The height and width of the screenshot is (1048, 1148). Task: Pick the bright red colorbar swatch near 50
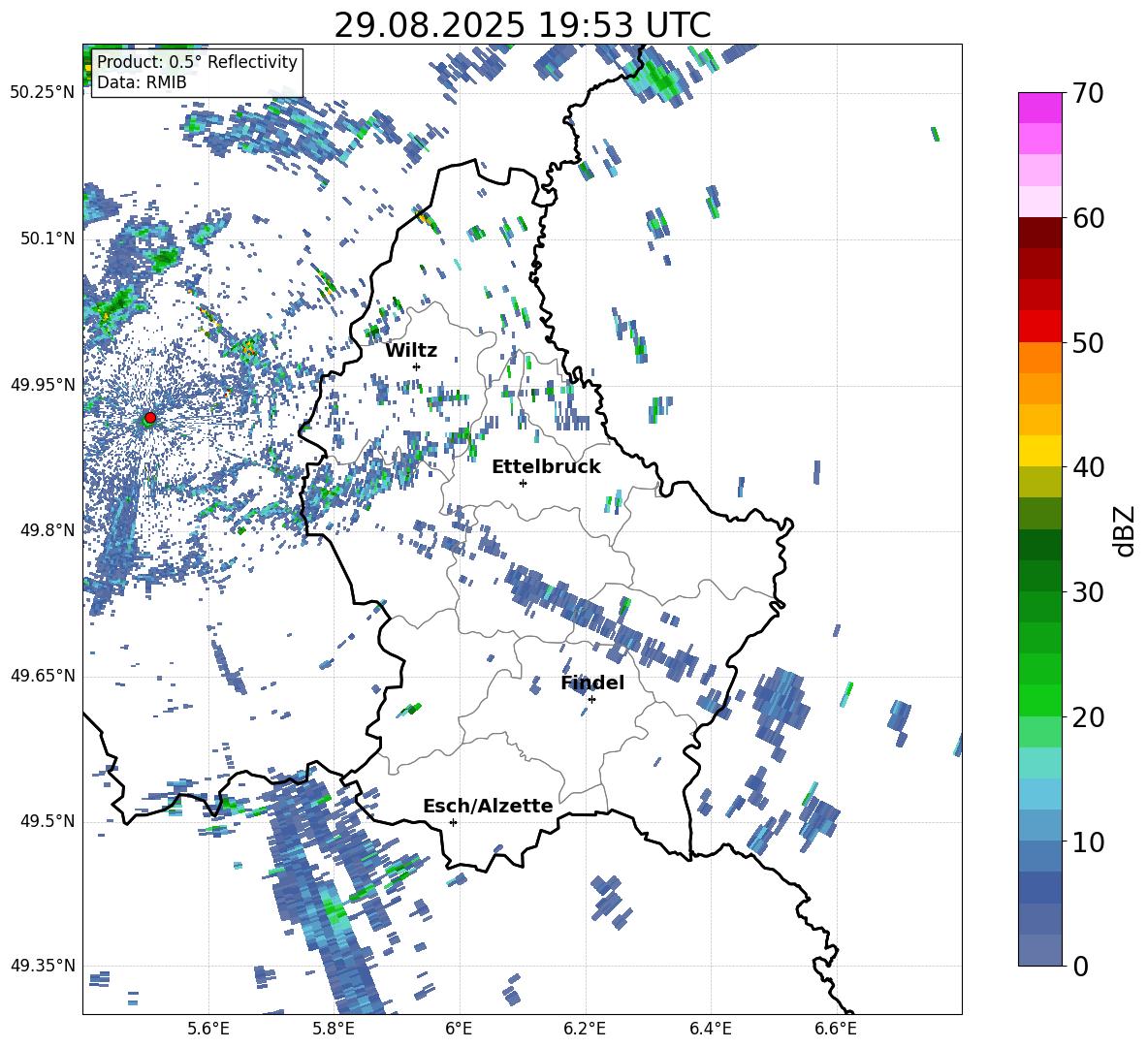pos(1039,327)
